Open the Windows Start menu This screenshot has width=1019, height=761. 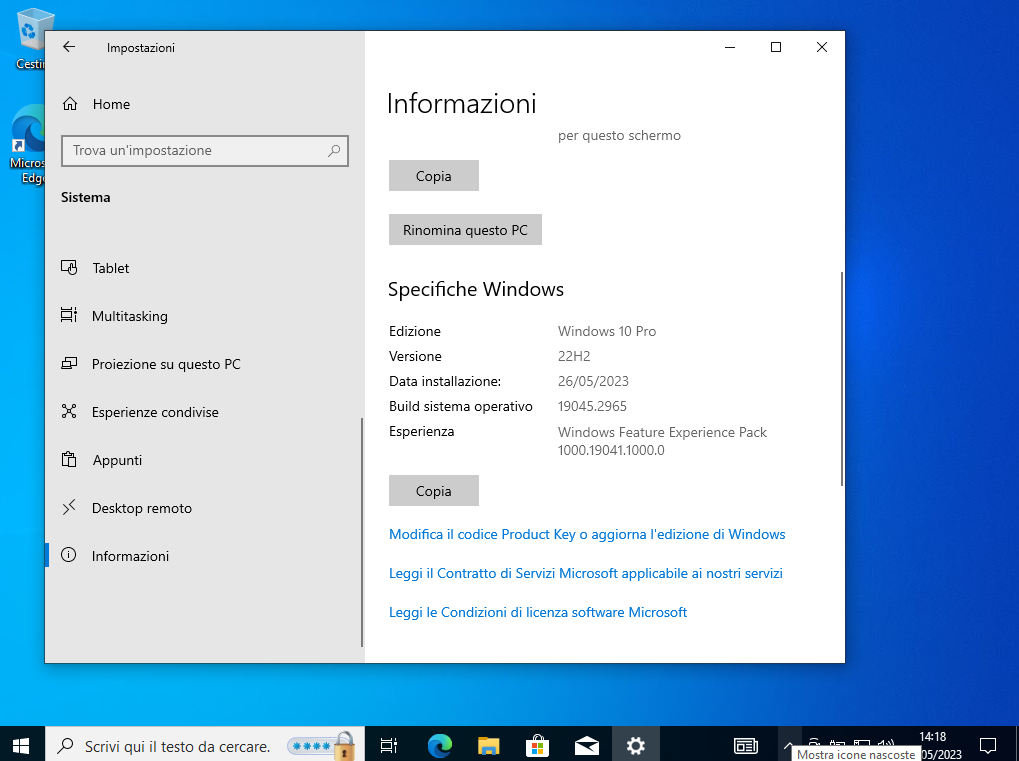(x=21, y=745)
